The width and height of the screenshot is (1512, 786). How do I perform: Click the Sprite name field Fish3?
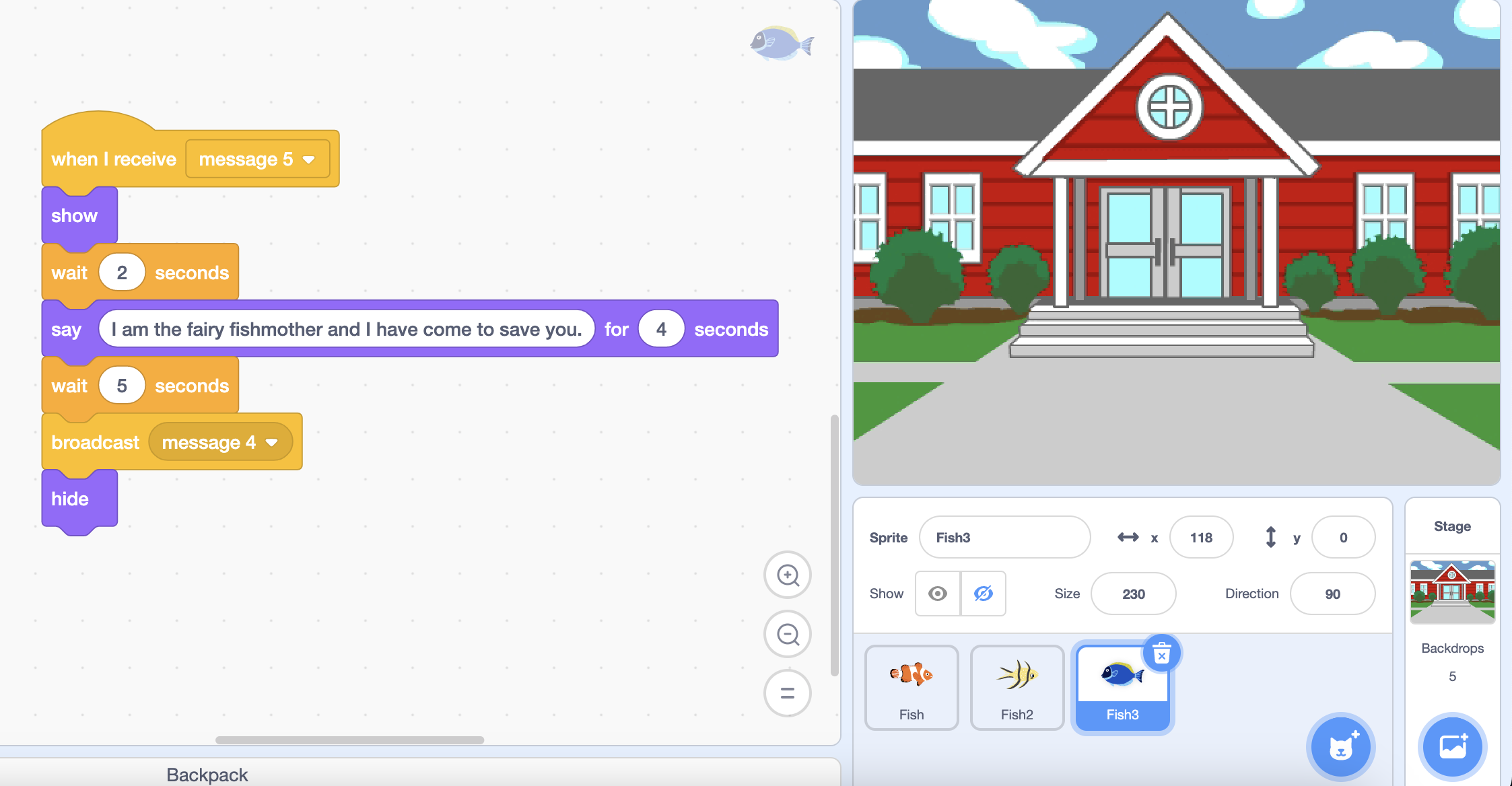coord(1004,538)
